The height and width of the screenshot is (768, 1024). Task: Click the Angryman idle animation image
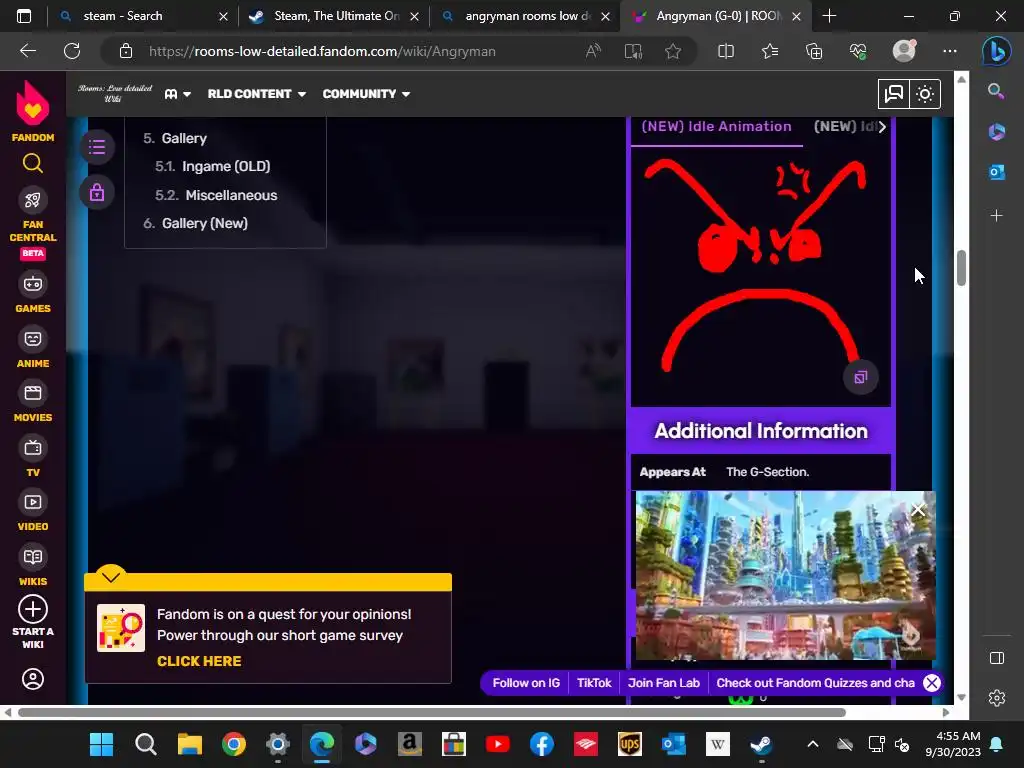760,276
